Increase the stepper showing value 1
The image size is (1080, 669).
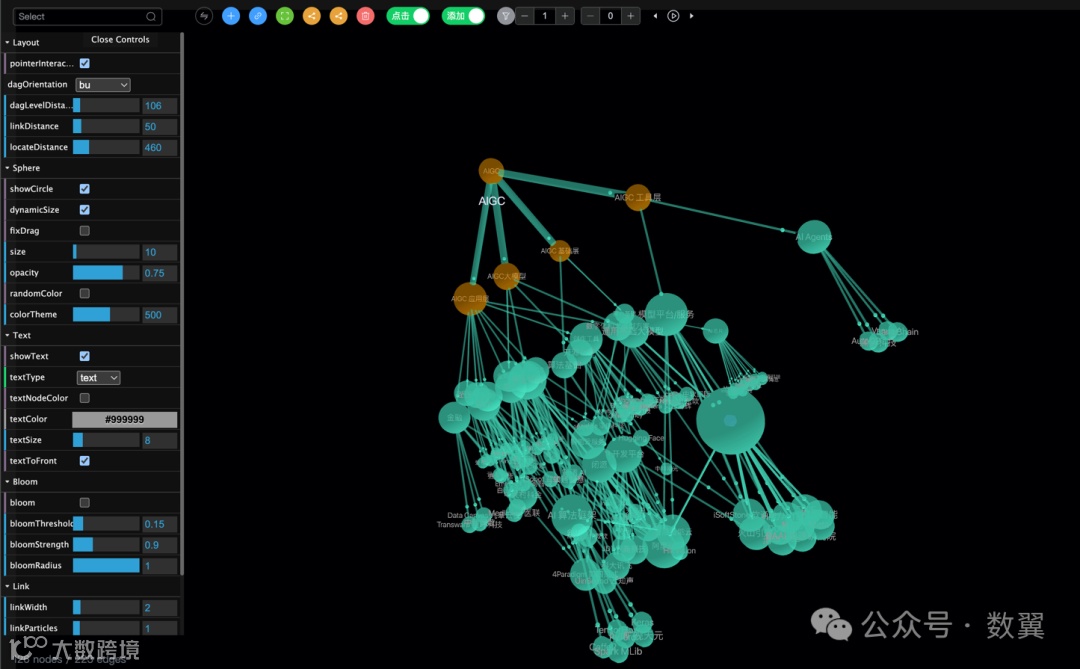pyautogui.click(x=565, y=16)
